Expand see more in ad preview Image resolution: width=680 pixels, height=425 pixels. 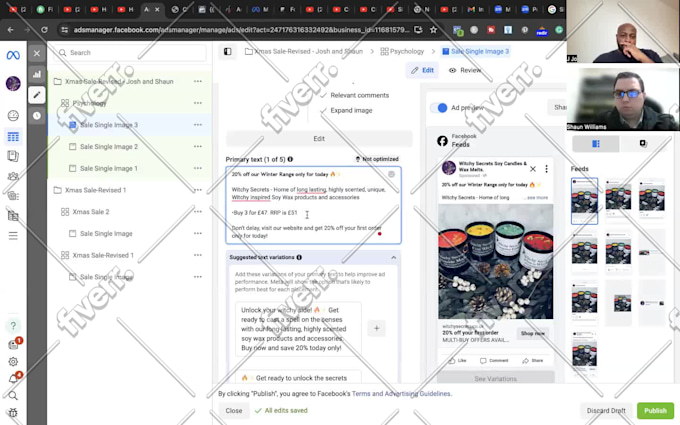coord(537,197)
